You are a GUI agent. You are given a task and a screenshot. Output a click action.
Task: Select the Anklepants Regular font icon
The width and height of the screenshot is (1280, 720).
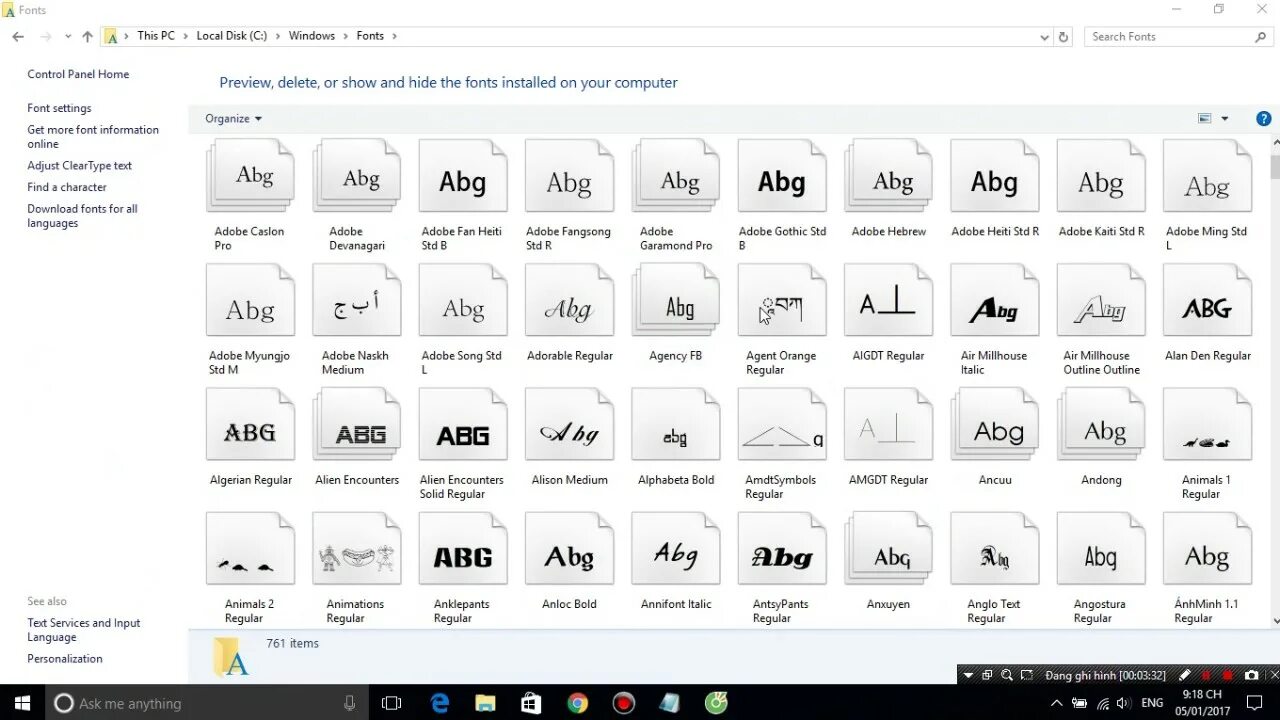tap(462, 548)
